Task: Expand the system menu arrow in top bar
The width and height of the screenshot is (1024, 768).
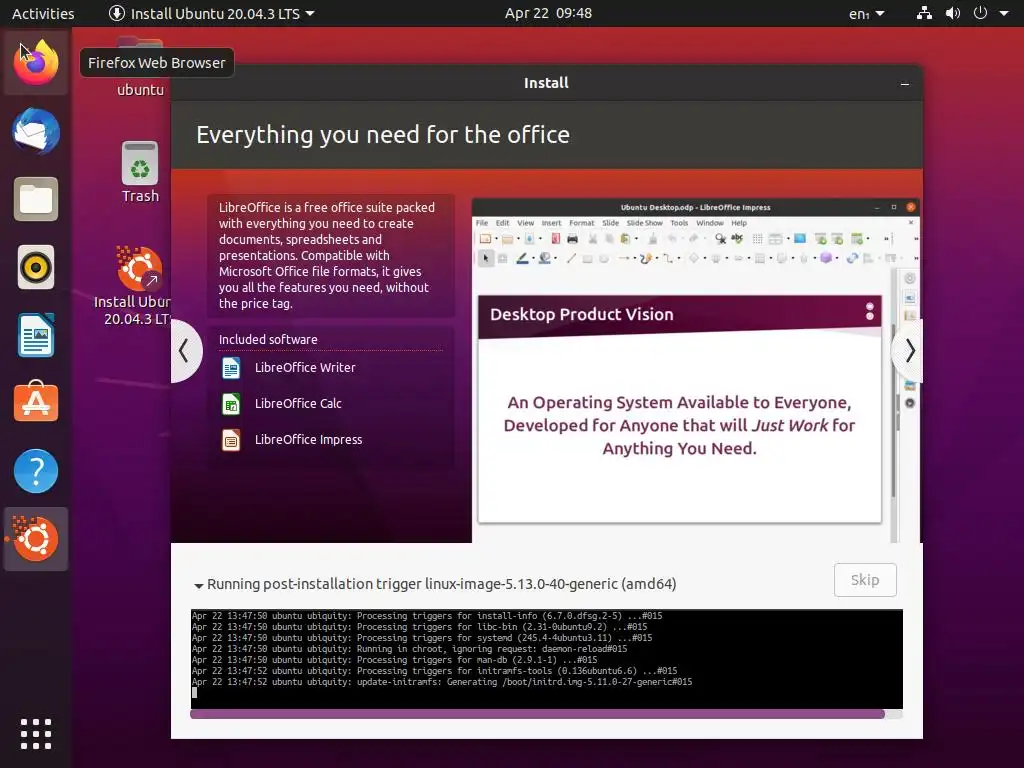Action: point(1004,13)
